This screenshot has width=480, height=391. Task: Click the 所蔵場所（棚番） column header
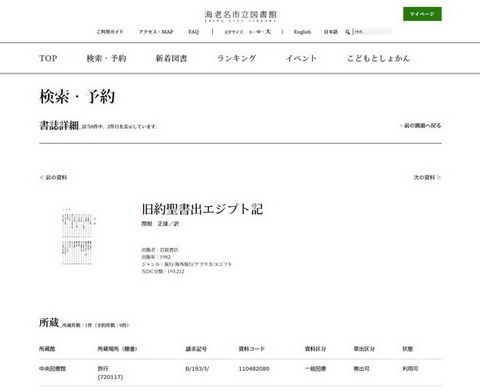[117, 349]
